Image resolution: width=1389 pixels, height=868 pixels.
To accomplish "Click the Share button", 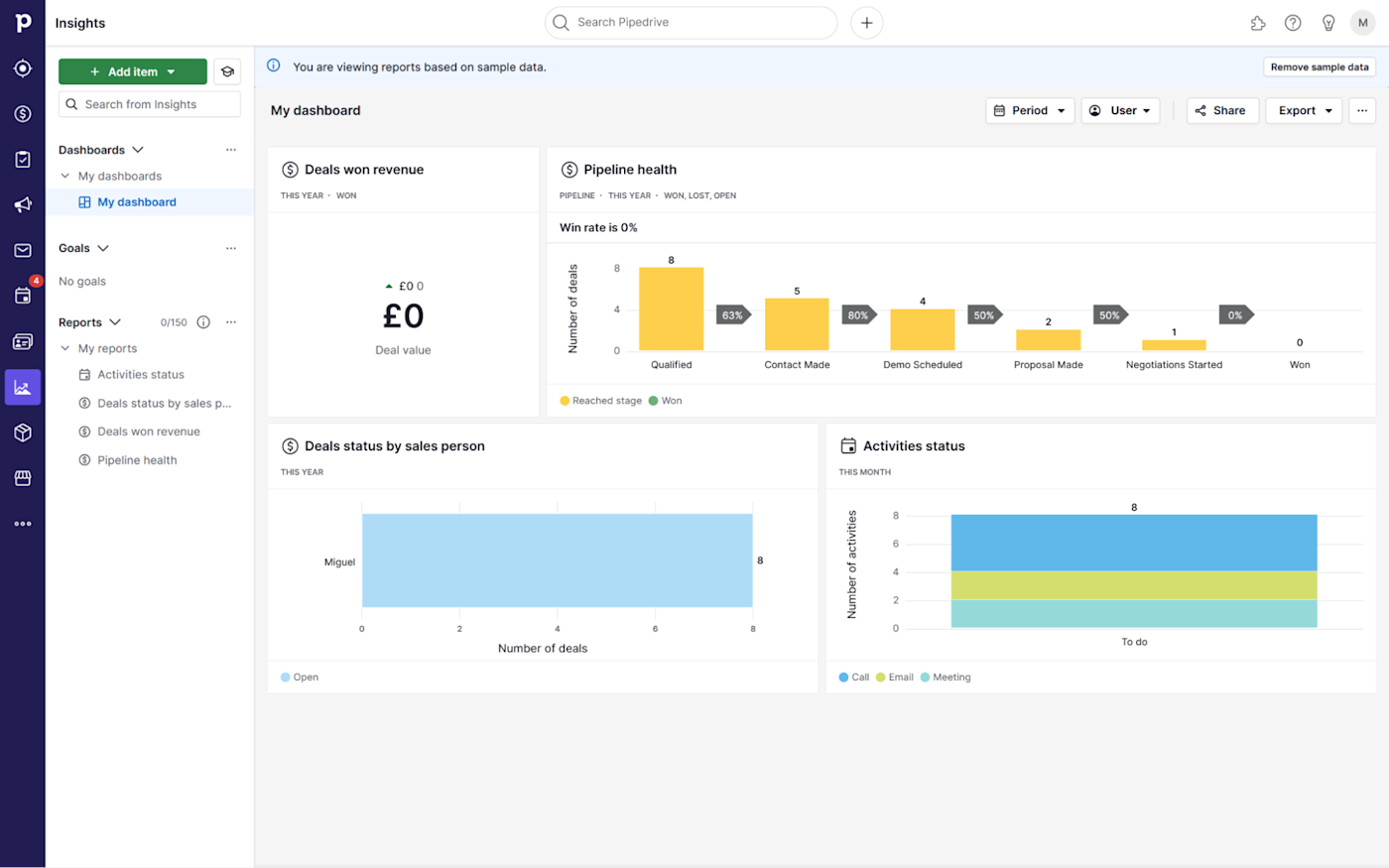I will click(1222, 111).
